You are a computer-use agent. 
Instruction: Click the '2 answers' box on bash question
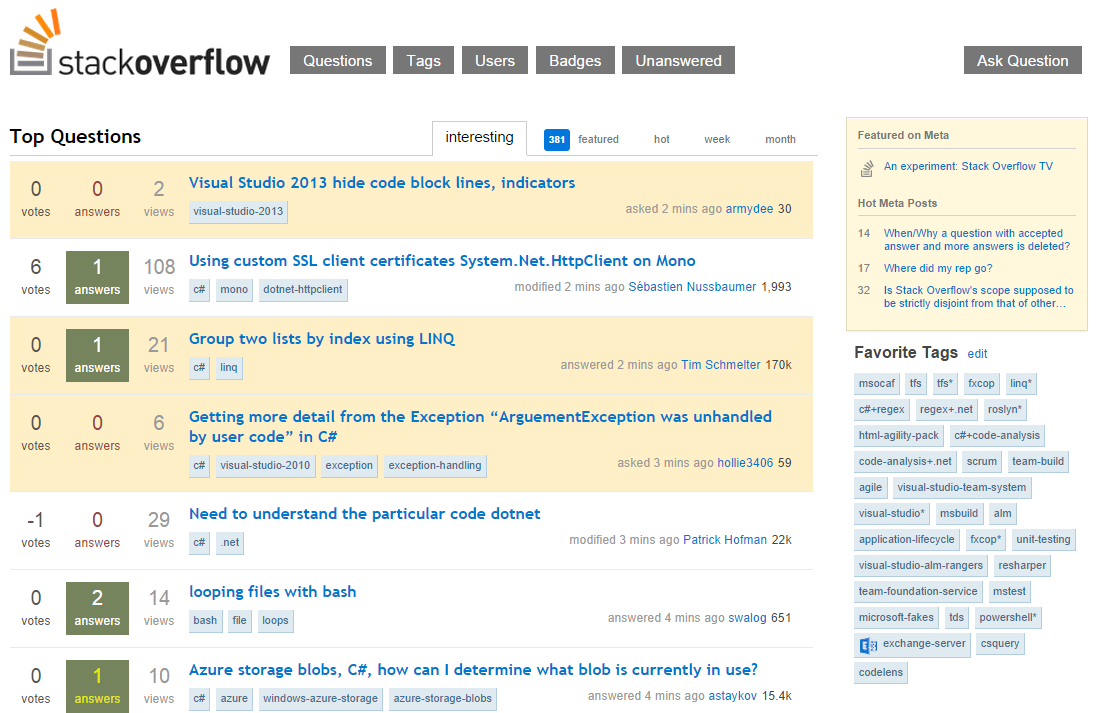coord(97,608)
